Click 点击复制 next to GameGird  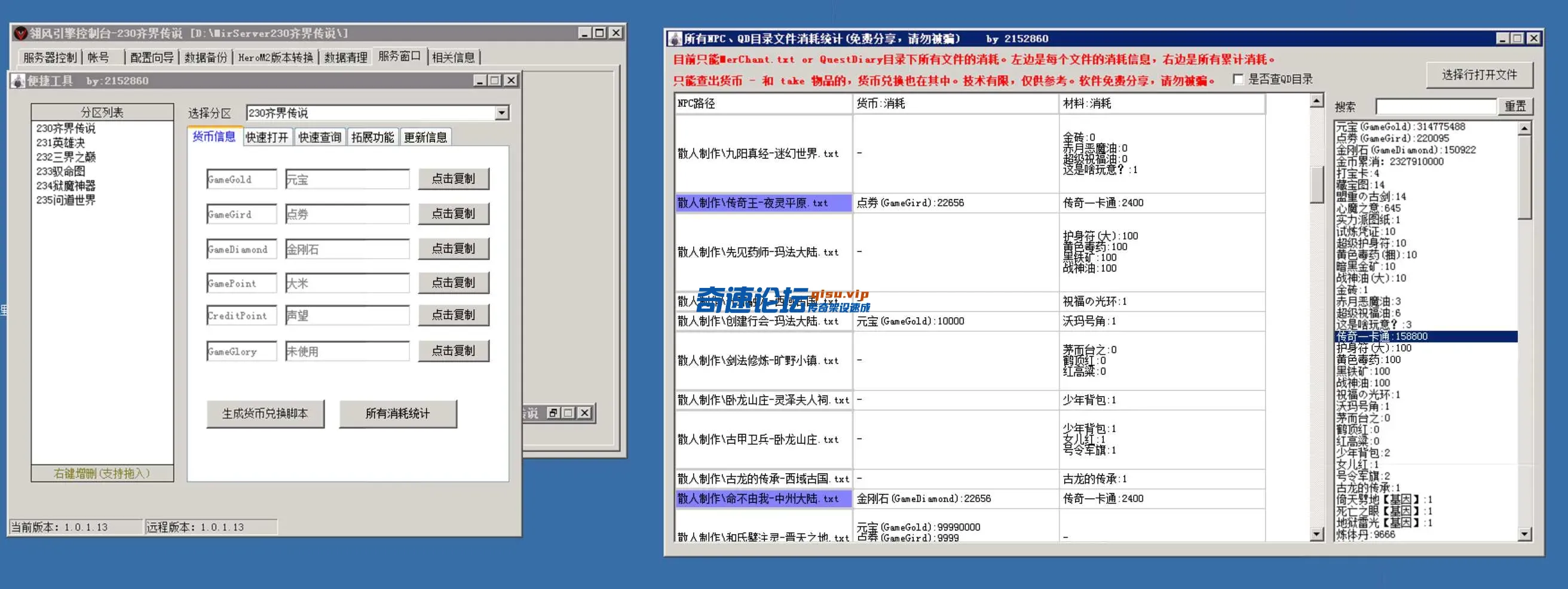(454, 214)
